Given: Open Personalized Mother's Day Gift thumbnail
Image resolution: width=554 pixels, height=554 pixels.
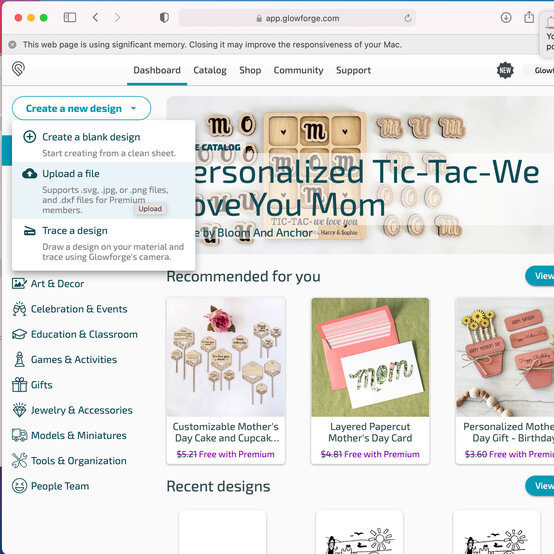Looking at the screenshot, I should [x=505, y=357].
